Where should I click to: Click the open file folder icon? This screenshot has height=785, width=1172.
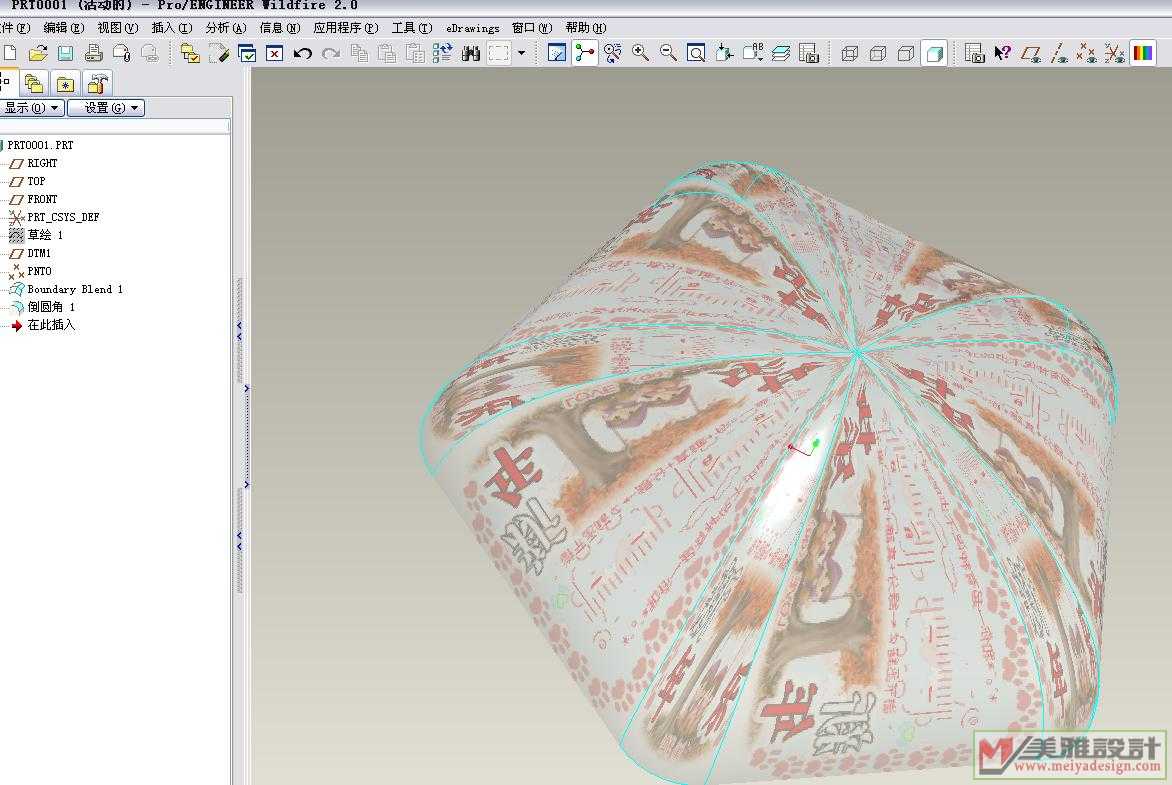click(x=37, y=53)
